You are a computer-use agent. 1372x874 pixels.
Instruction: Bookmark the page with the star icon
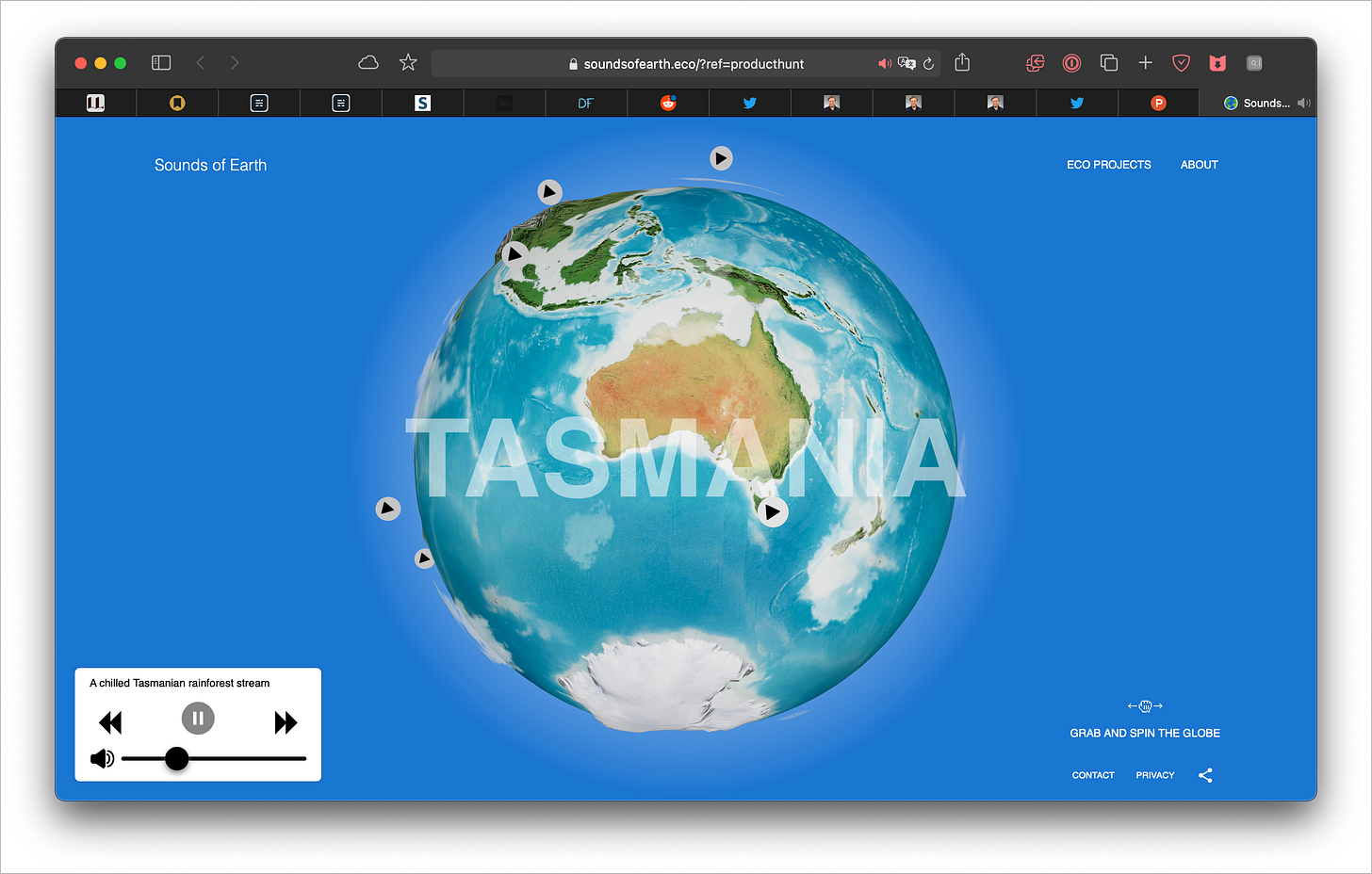pos(408,63)
